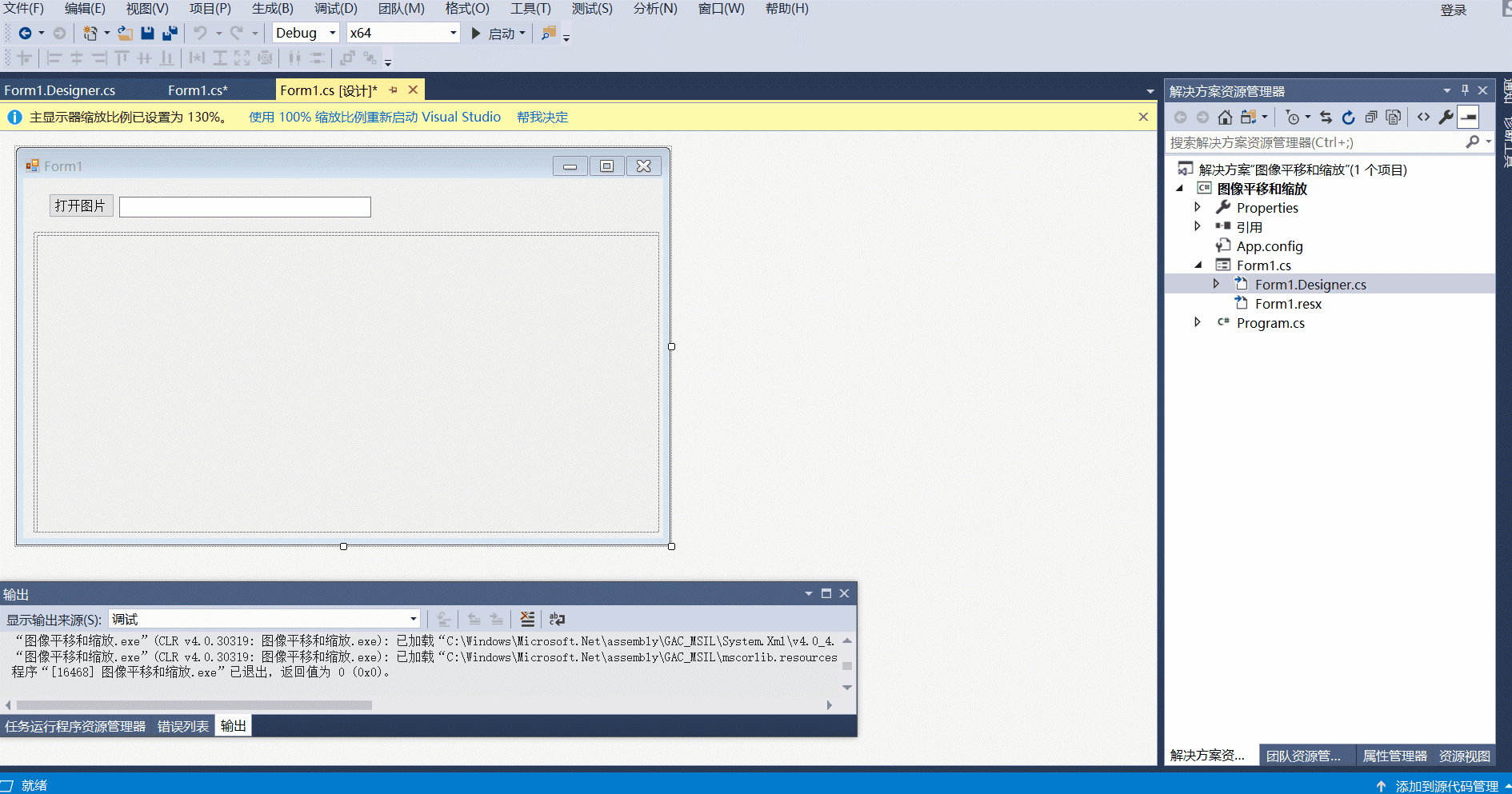Viewport: 1512px width, 794px height.
Task: Click the 打开图片 button on Form1
Action: click(81, 205)
